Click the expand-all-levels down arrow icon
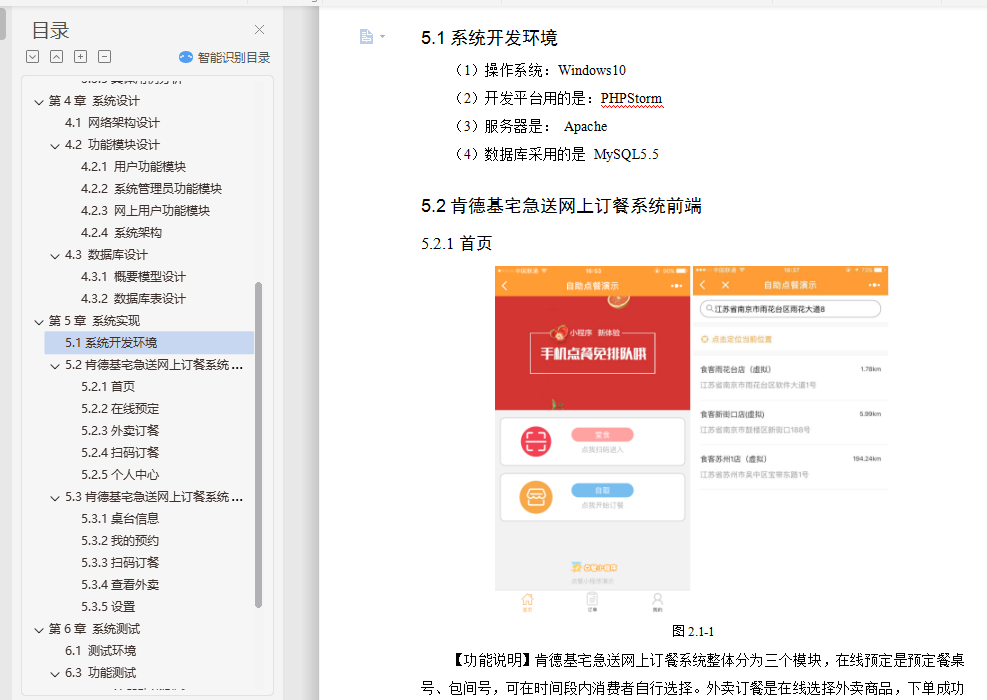987x700 pixels. click(33, 57)
